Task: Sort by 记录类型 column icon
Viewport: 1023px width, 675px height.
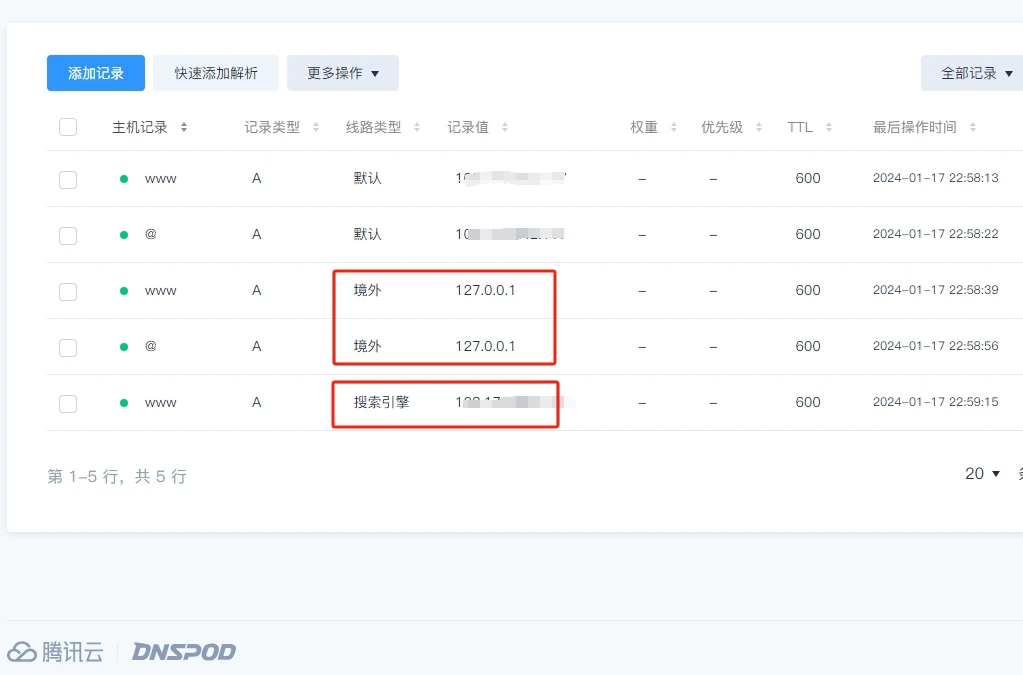Action: (x=316, y=128)
